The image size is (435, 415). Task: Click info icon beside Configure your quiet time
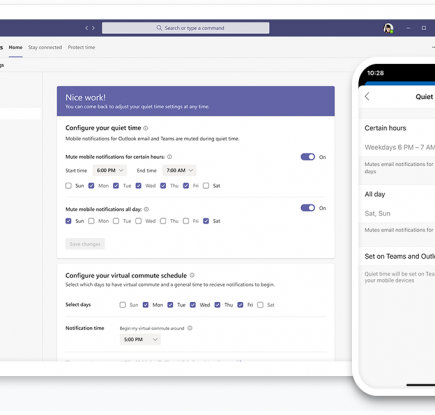[146, 128]
